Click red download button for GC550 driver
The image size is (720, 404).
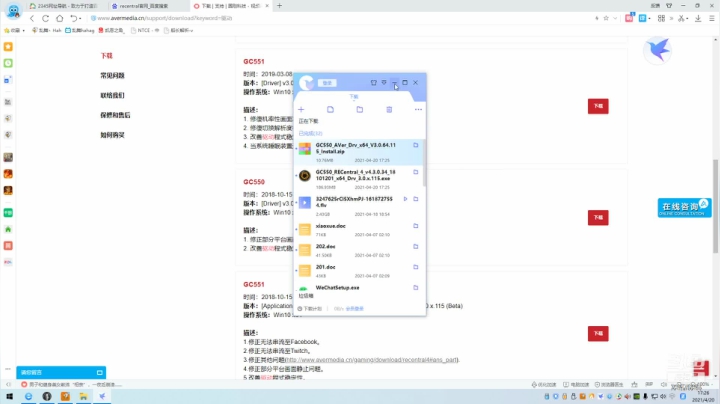click(598, 218)
